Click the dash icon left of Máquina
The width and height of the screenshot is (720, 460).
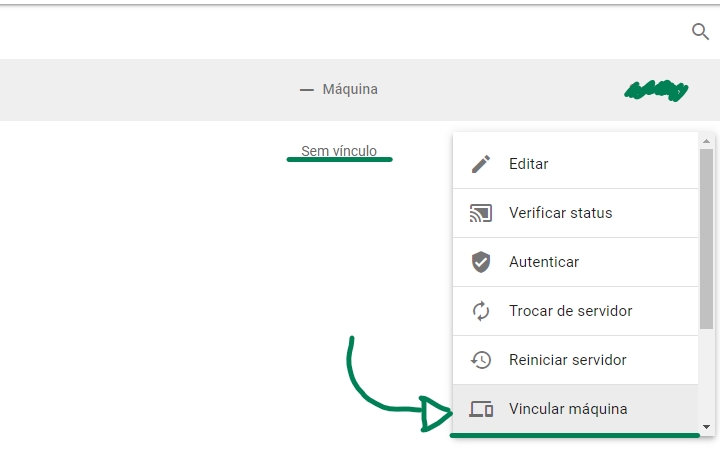(x=307, y=90)
